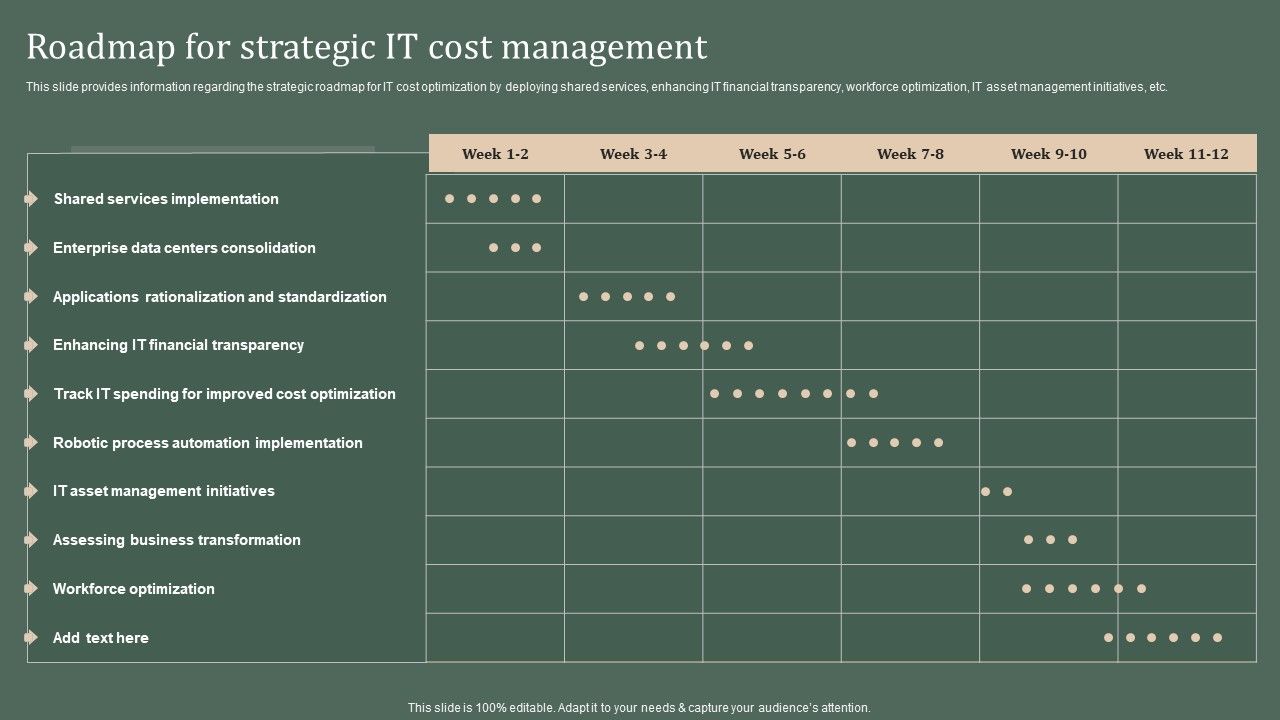The height and width of the screenshot is (720, 1280).
Task: Select the Week 3-4 column header
Action: point(633,153)
